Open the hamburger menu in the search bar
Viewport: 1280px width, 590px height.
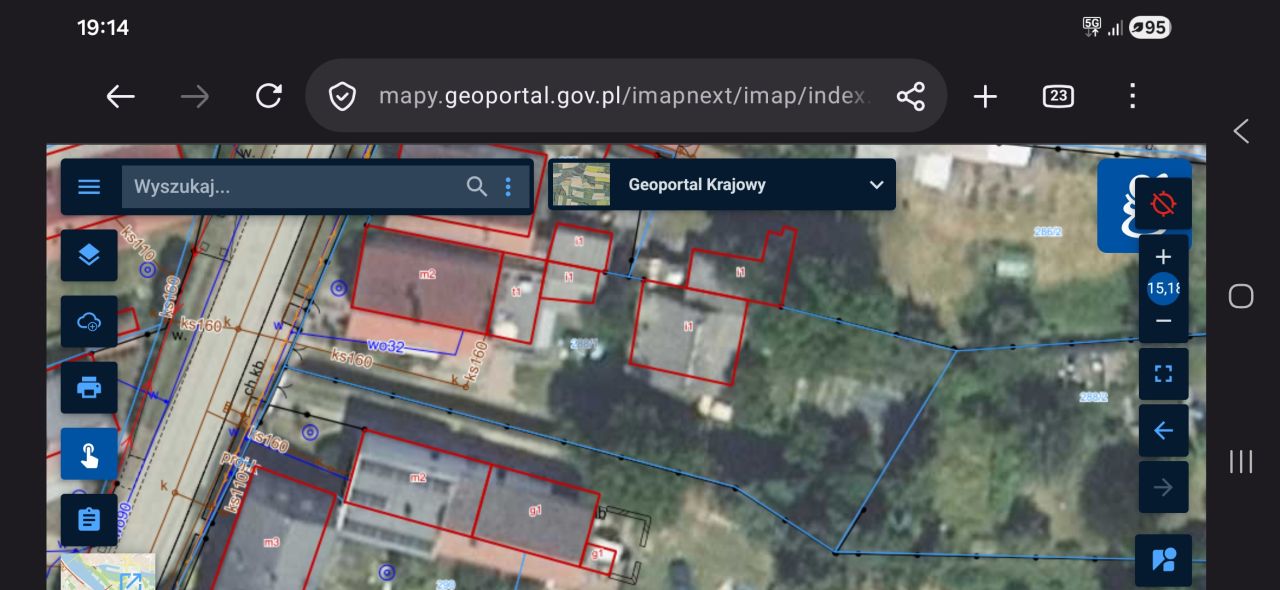tap(89, 187)
